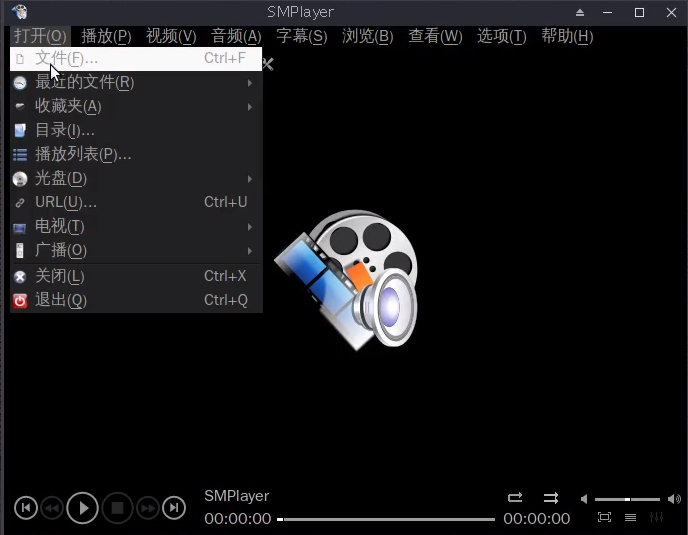Open the 音频(A) menu

(236, 36)
